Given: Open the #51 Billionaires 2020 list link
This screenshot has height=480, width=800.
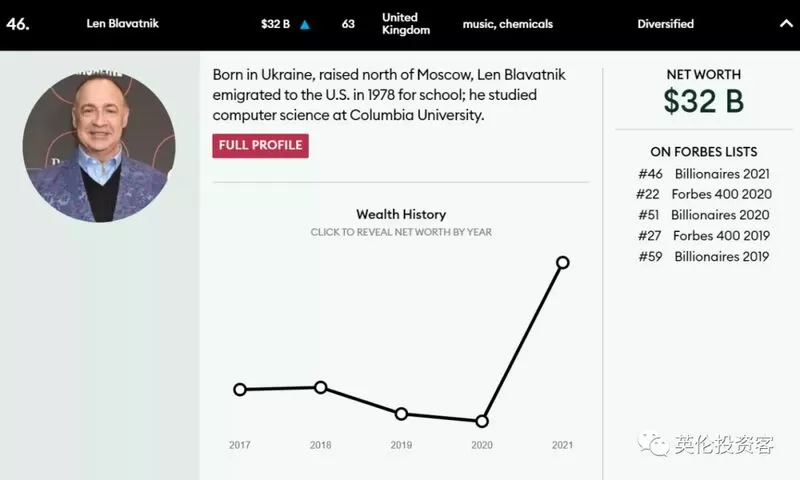Looking at the screenshot, I should point(704,215).
